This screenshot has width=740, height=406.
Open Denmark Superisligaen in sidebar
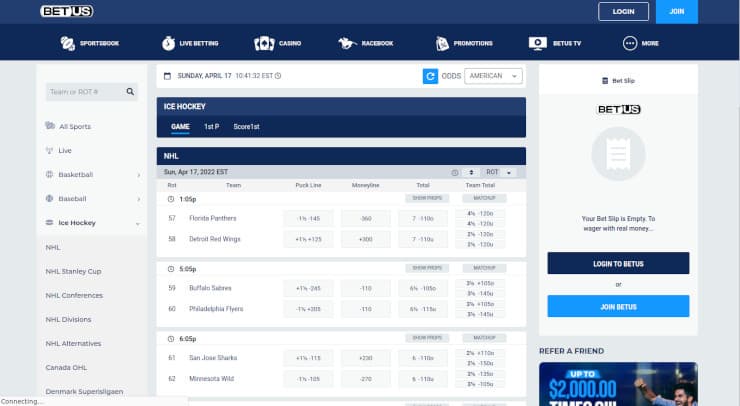click(x=84, y=392)
